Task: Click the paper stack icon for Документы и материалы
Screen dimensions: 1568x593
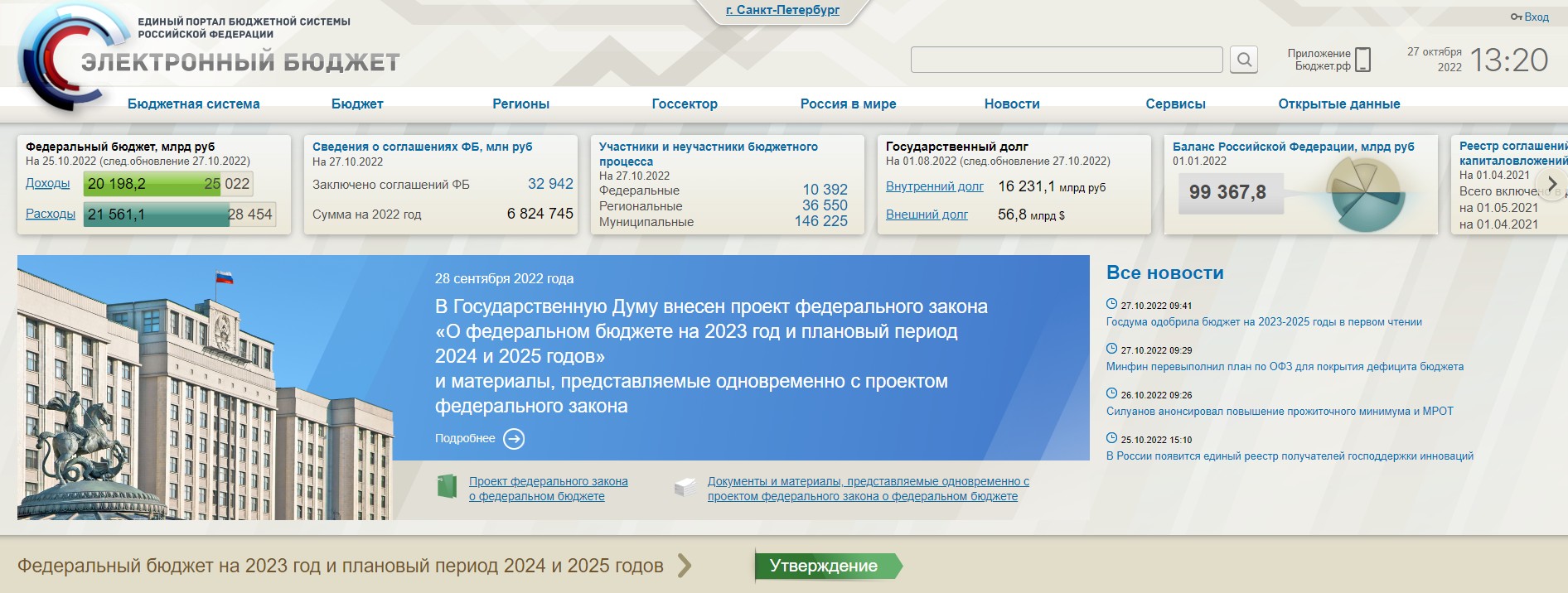Action: click(x=685, y=487)
